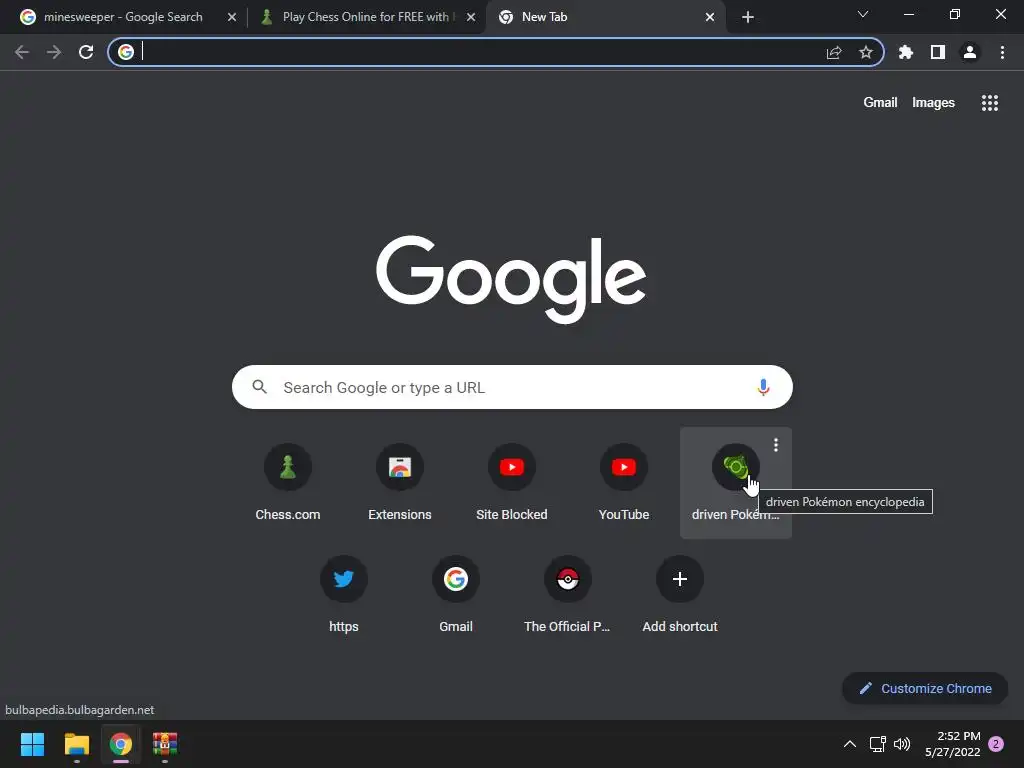The height and width of the screenshot is (768, 1024).
Task: Open the clock showing 2:52 PM
Action: 953,744
